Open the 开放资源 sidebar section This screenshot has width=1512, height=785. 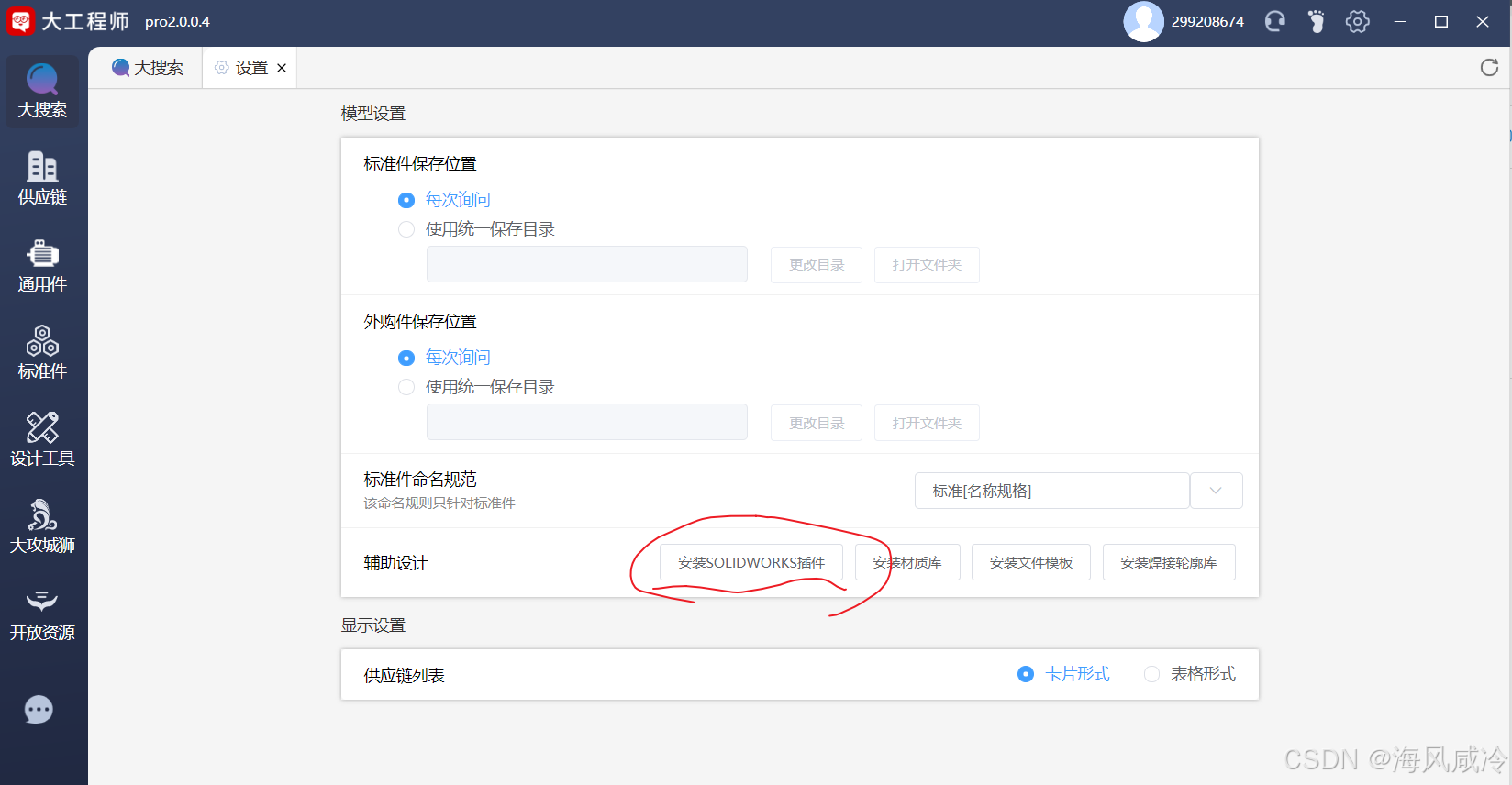point(42,614)
